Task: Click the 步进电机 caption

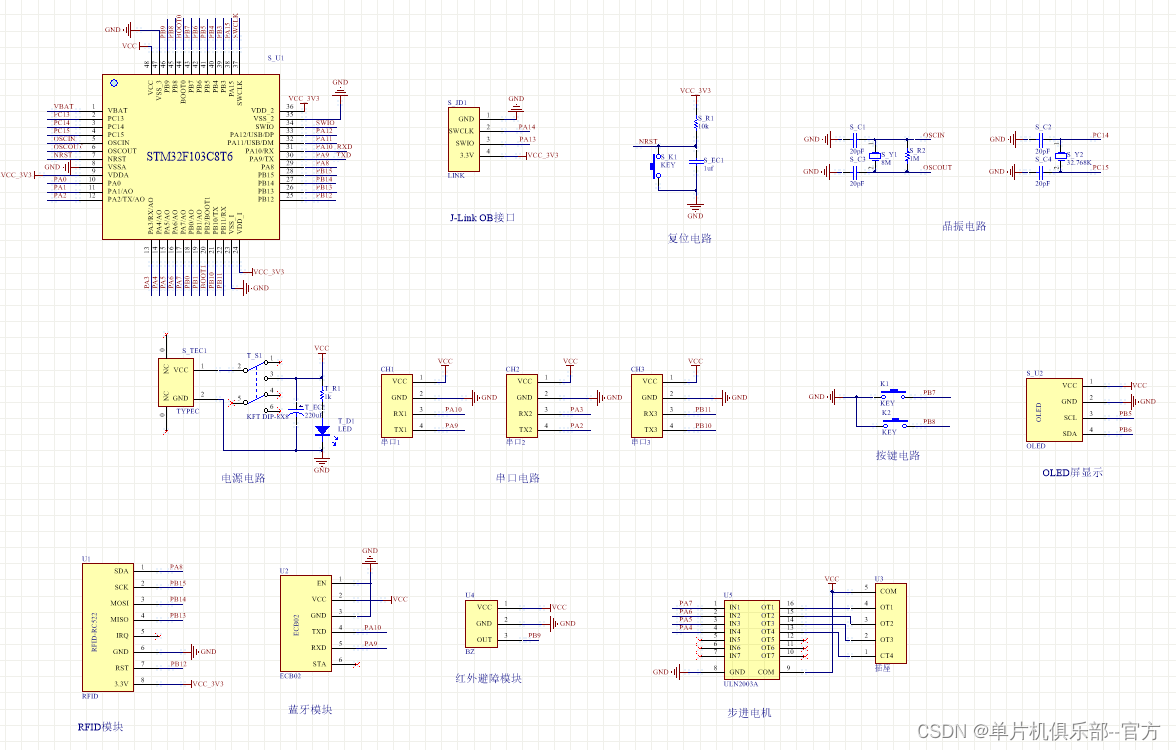Action: coord(748,712)
